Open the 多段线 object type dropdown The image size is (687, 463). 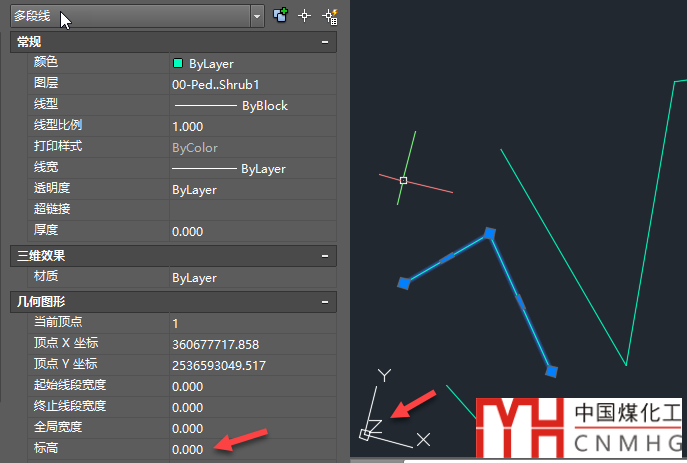tap(257, 16)
